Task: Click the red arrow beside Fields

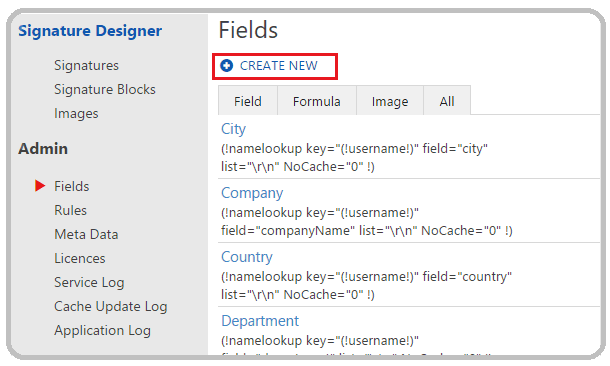Action: [x=40, y=186]
